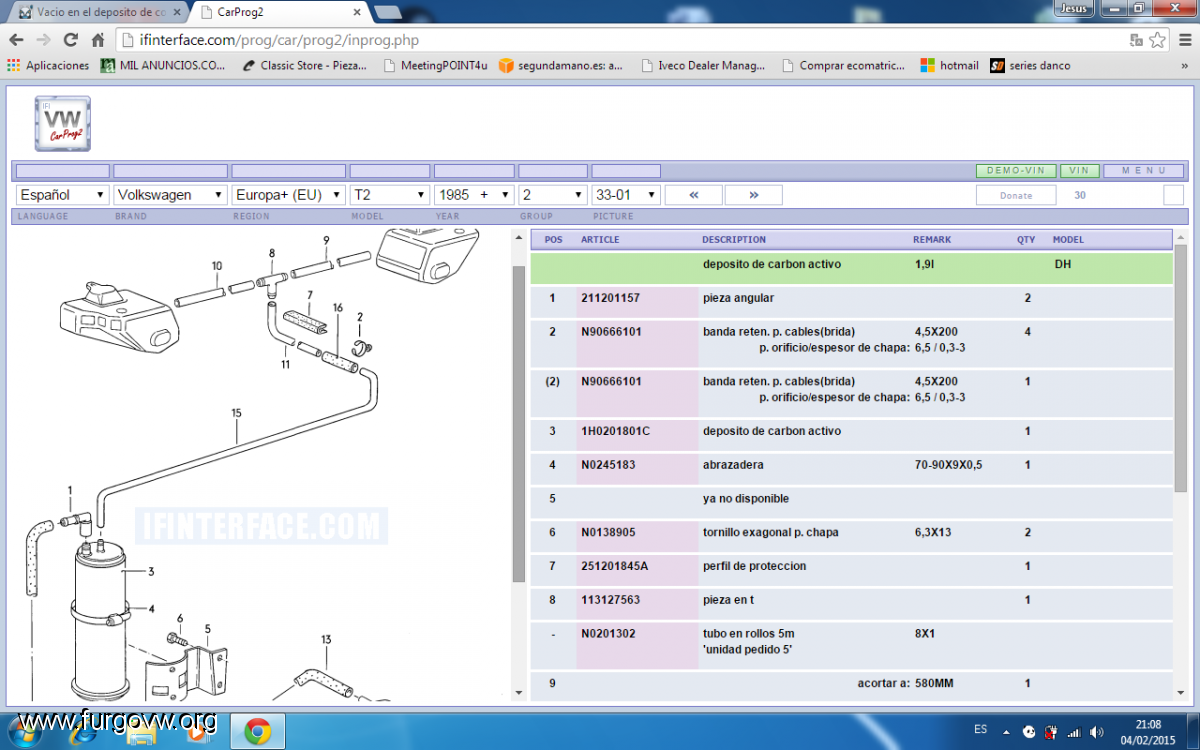The image size is (1200, 750).
Task: Click Chrome icon in Windows taskbar
Action: click(257, 732)
